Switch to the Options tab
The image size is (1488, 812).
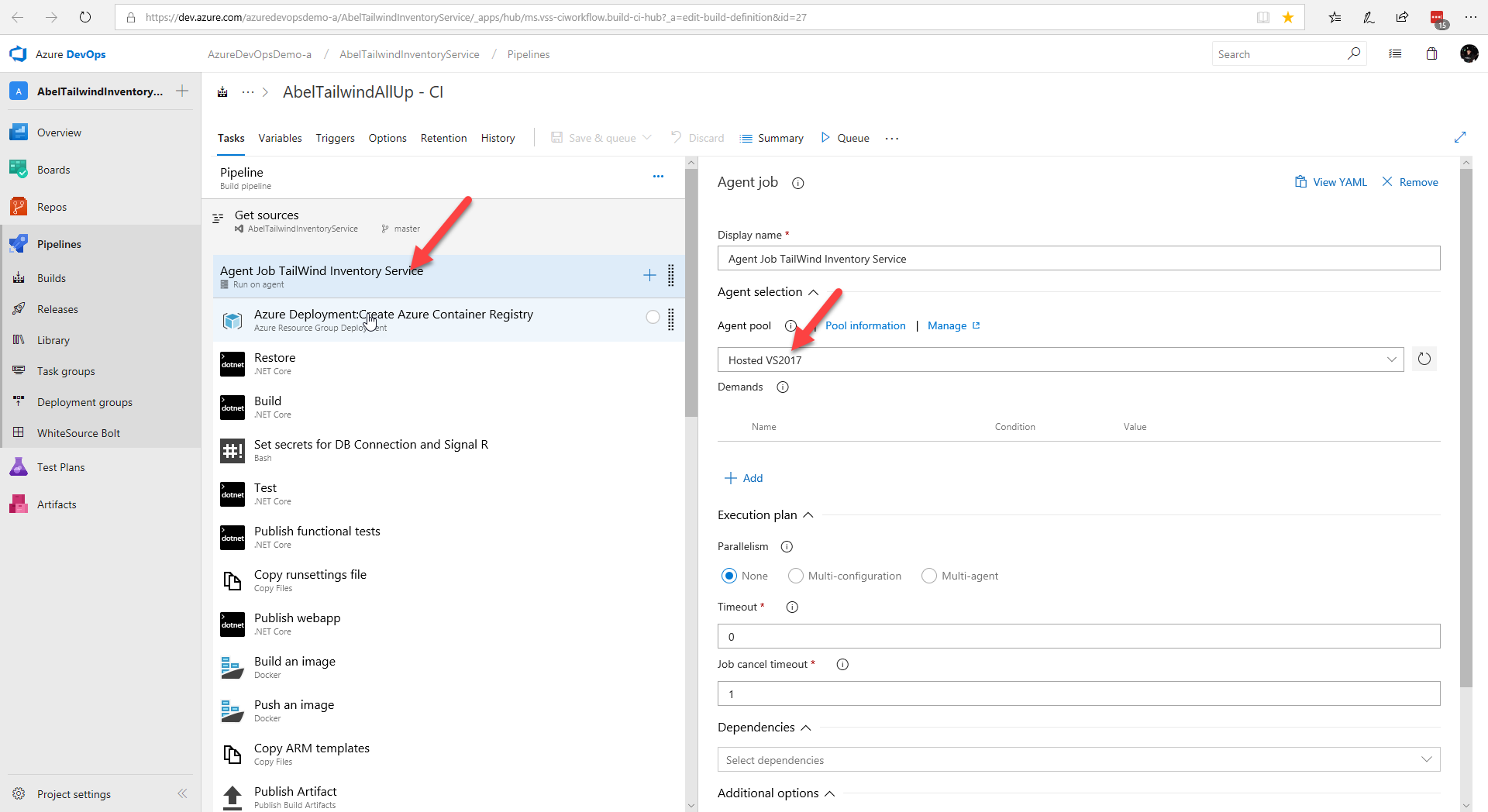coord(387,138)
